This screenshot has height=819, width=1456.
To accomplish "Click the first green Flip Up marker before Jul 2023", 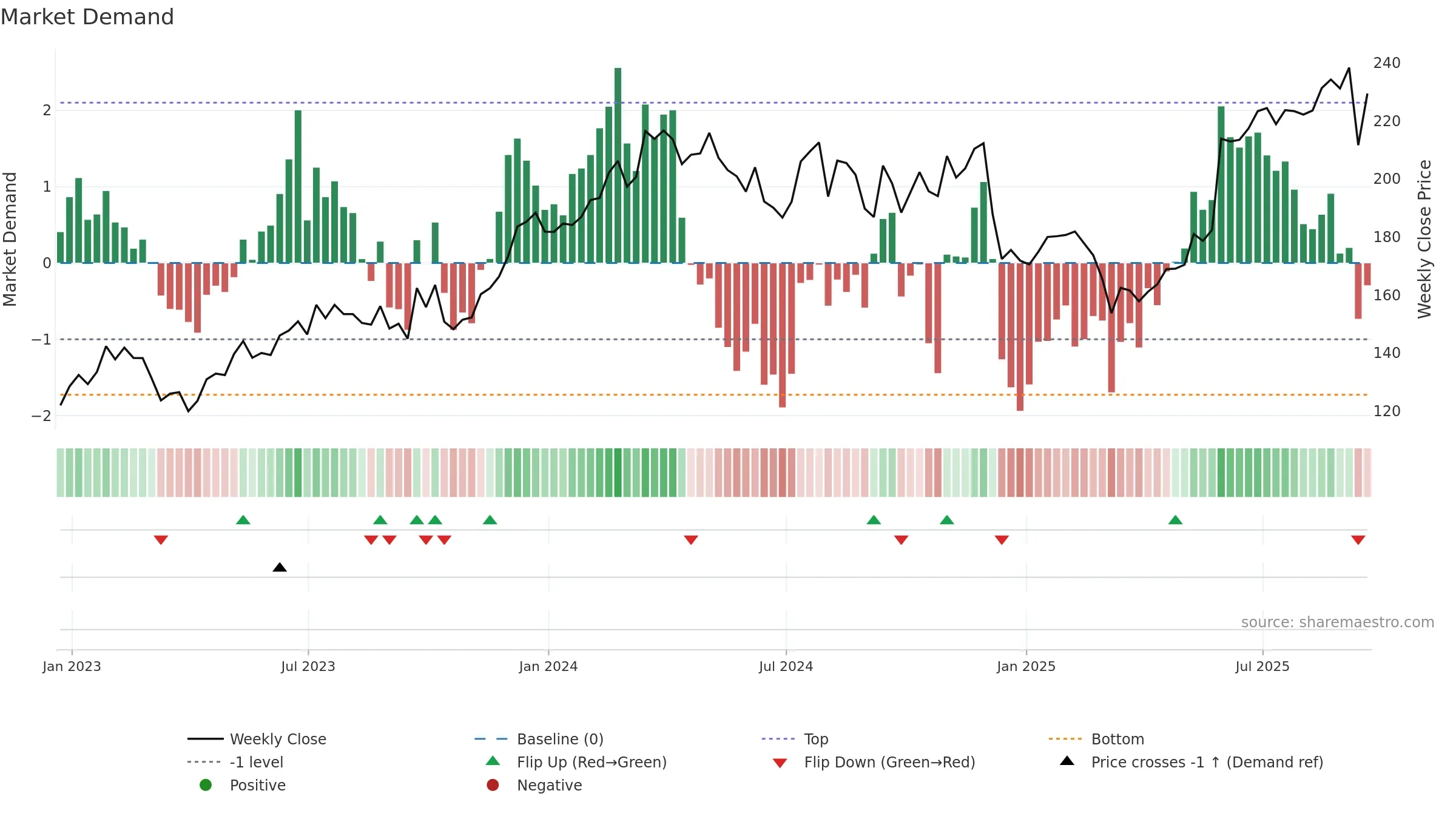I will coord(243,520).
